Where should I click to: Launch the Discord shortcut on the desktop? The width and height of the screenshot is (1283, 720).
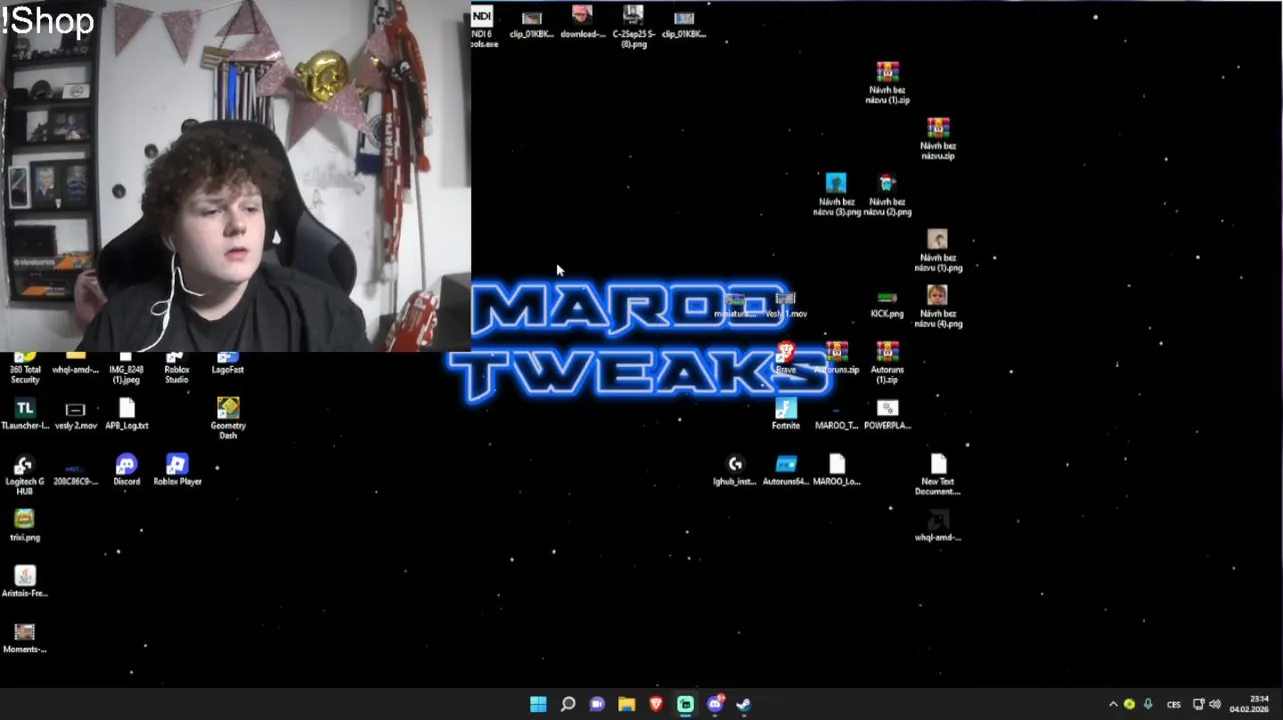tap(127, 470)
